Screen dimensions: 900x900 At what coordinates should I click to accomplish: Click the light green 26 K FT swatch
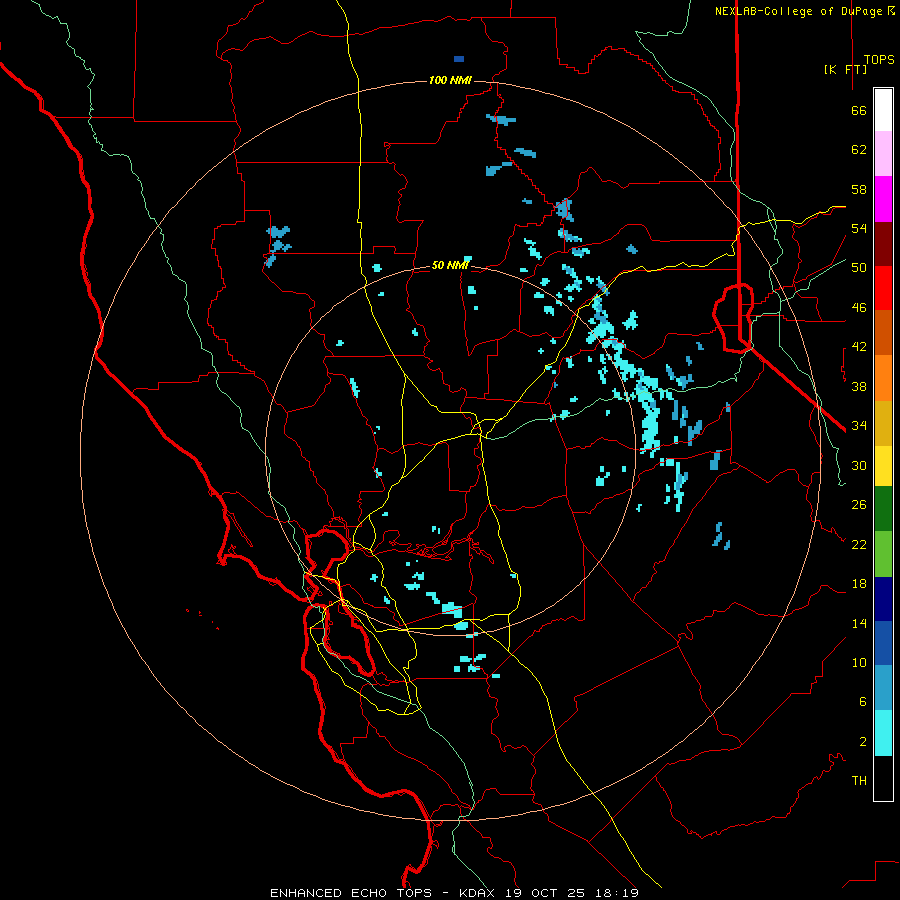point(883,553)
